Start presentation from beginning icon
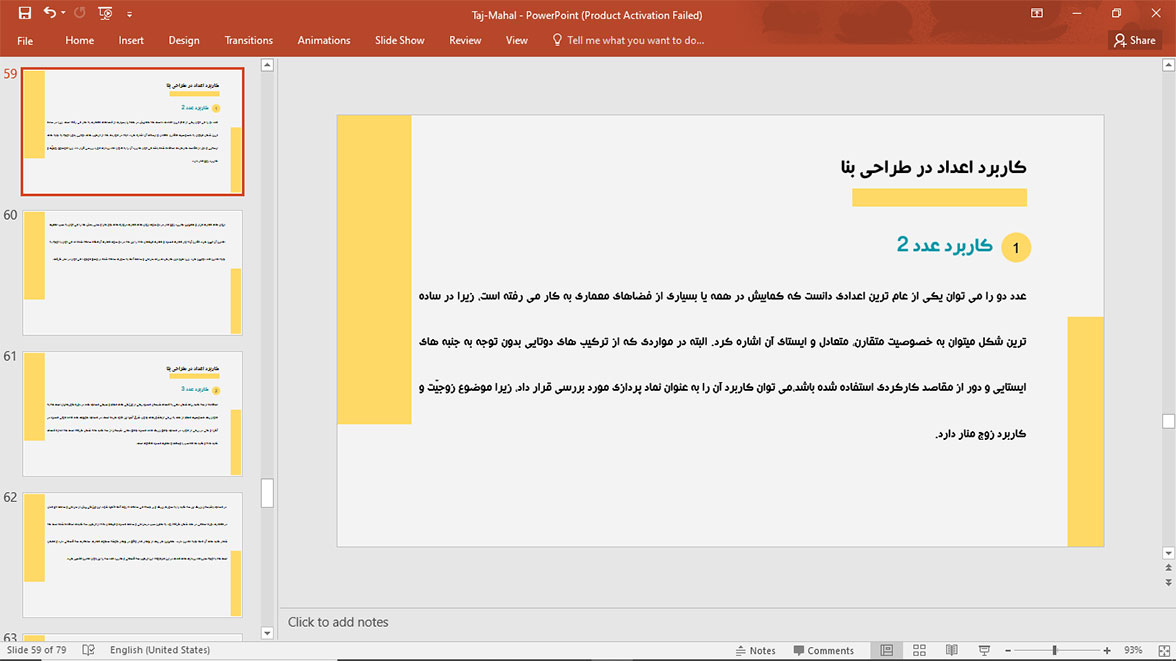The height and width of the screenshot is (661, 1176). pos(105,14)
